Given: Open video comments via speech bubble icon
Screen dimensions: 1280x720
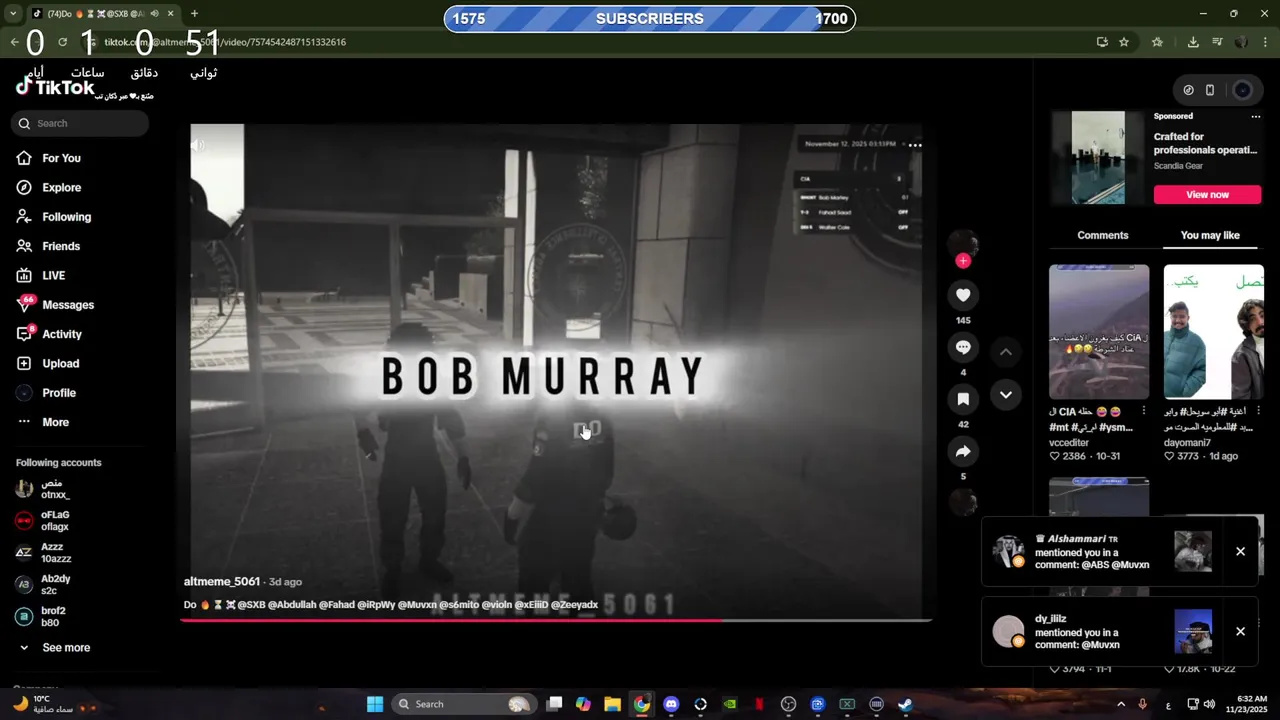Looking at the screenshot, I should (x=963, y=347).
